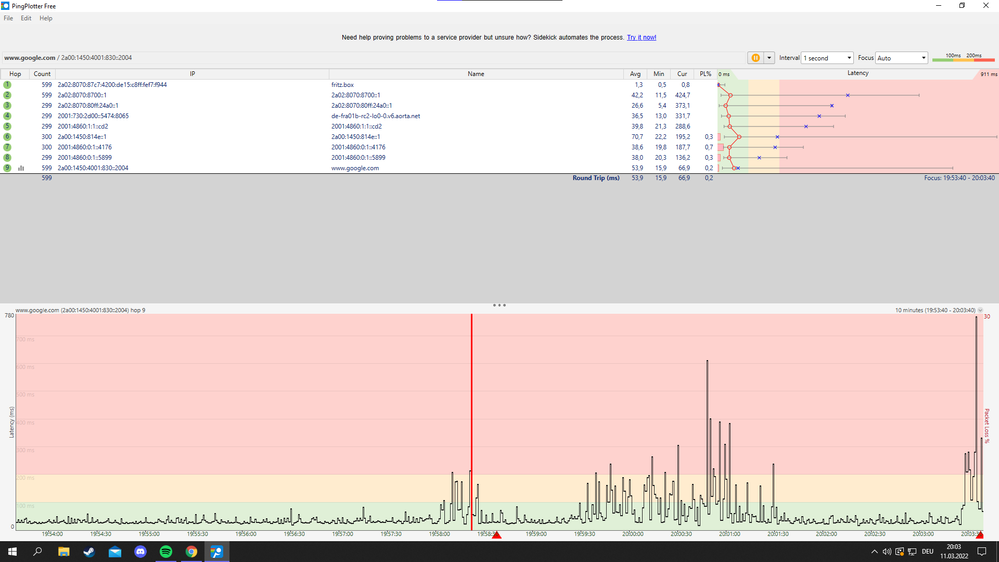The height and width of the screenshot is (562, 999).
Task: Click IP 2001:730:2d00::5474:8065 in hop 4
Action: 93,116
